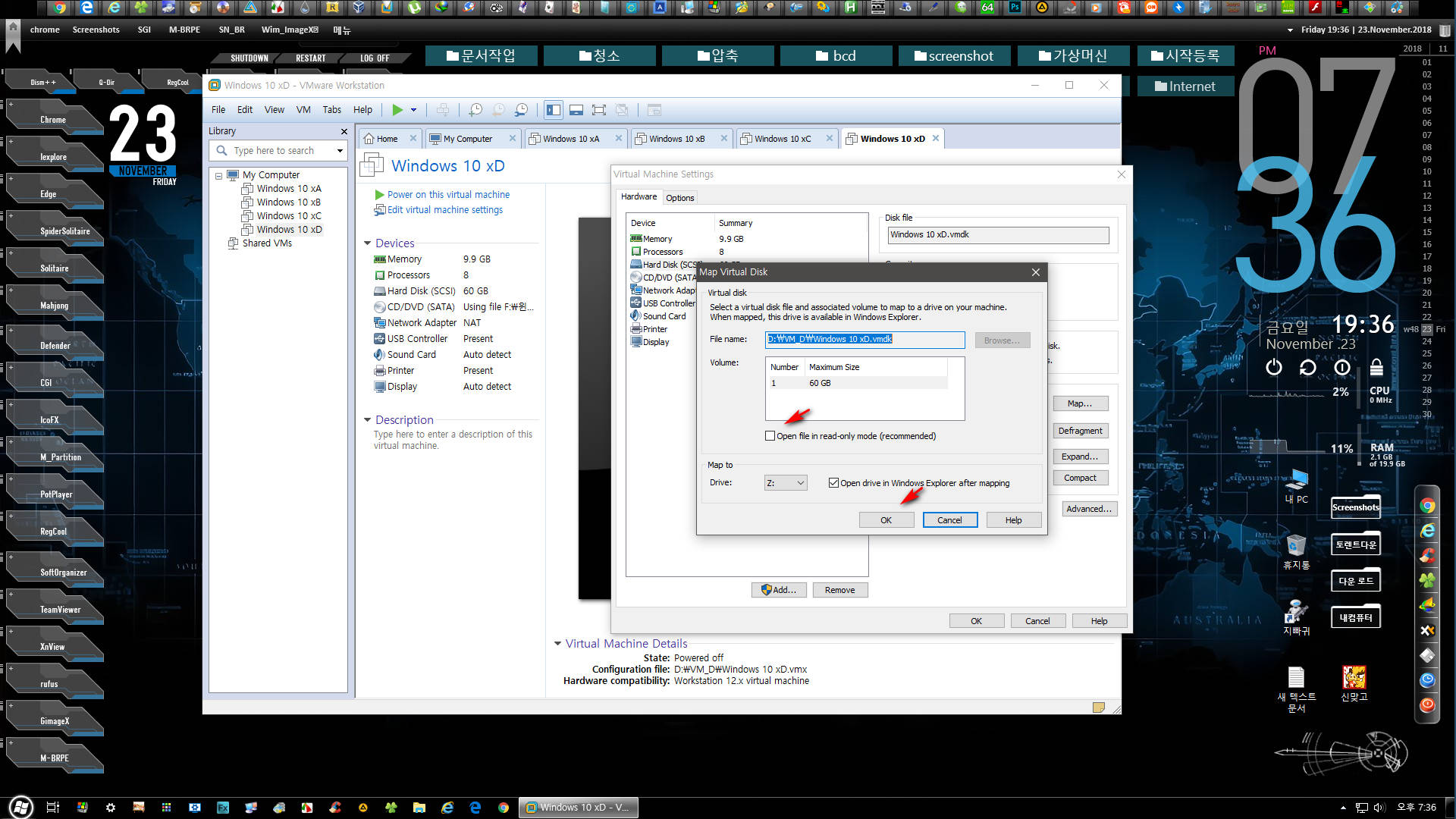Click Send Ctrl+Alt+Del toolbar icon
Viewport: 1456px width, 819px height.
tap(443, 110)
